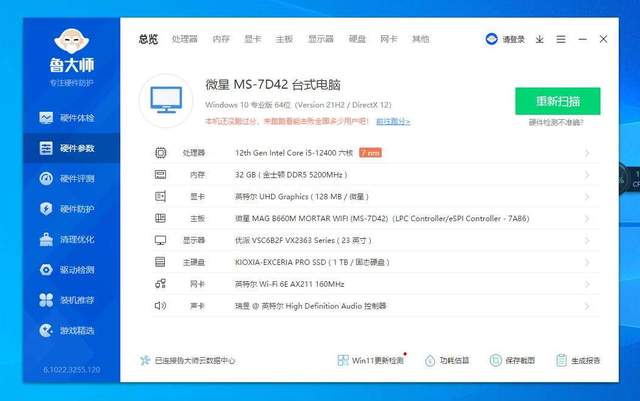Open Win11更新检测 tool
Image resolution: width=640 pixels, height=401 pixels.
coord(371,360)
